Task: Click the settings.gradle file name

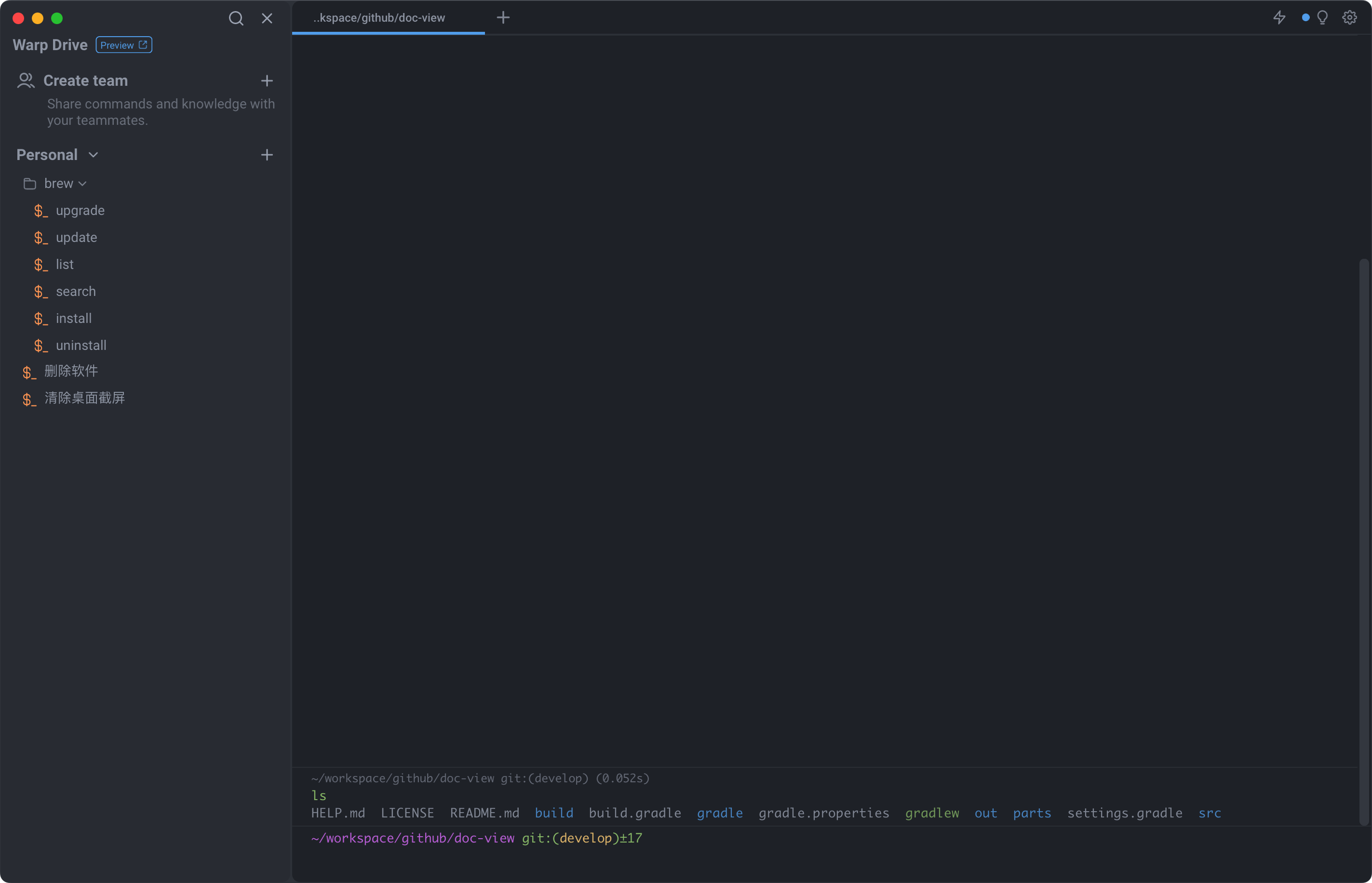Action: [1124, 813]
